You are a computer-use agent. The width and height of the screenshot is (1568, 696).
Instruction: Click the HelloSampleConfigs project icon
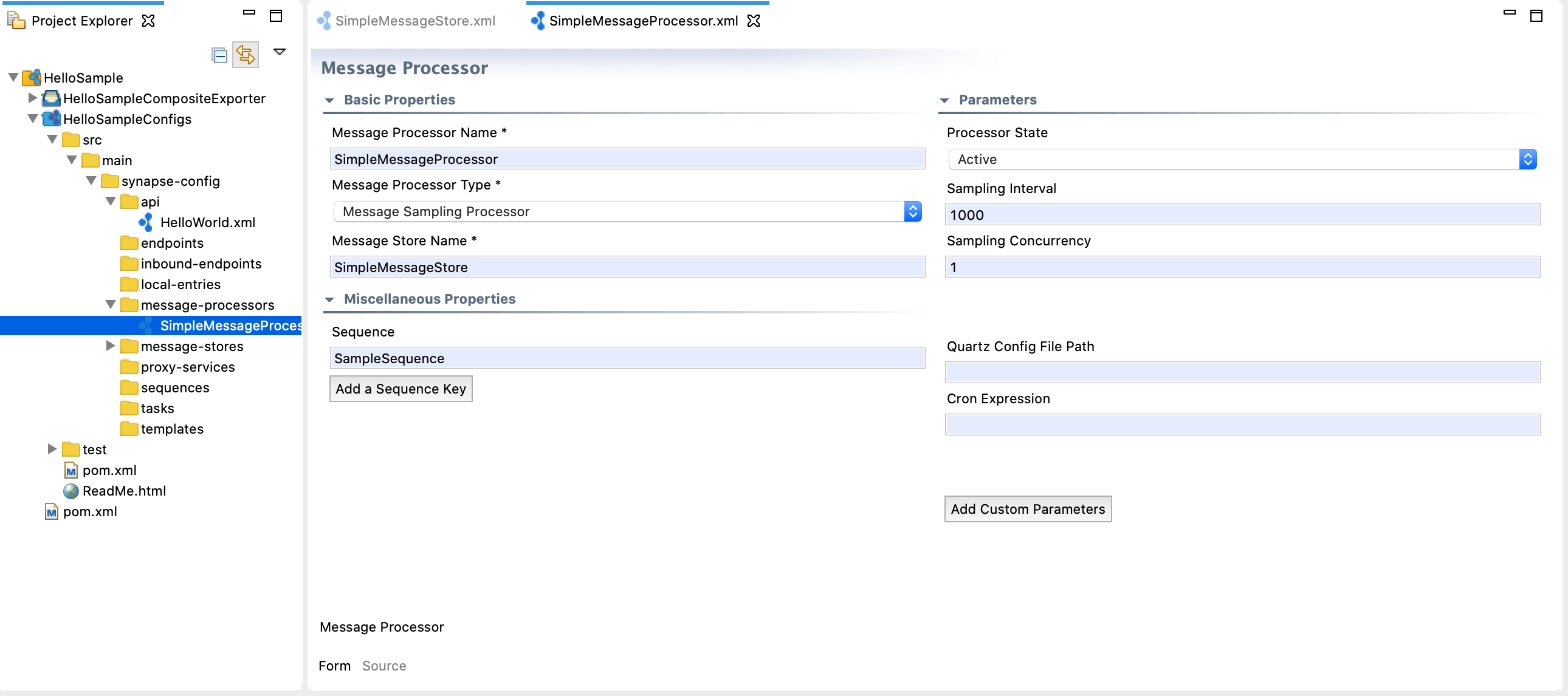pos(52,118)
